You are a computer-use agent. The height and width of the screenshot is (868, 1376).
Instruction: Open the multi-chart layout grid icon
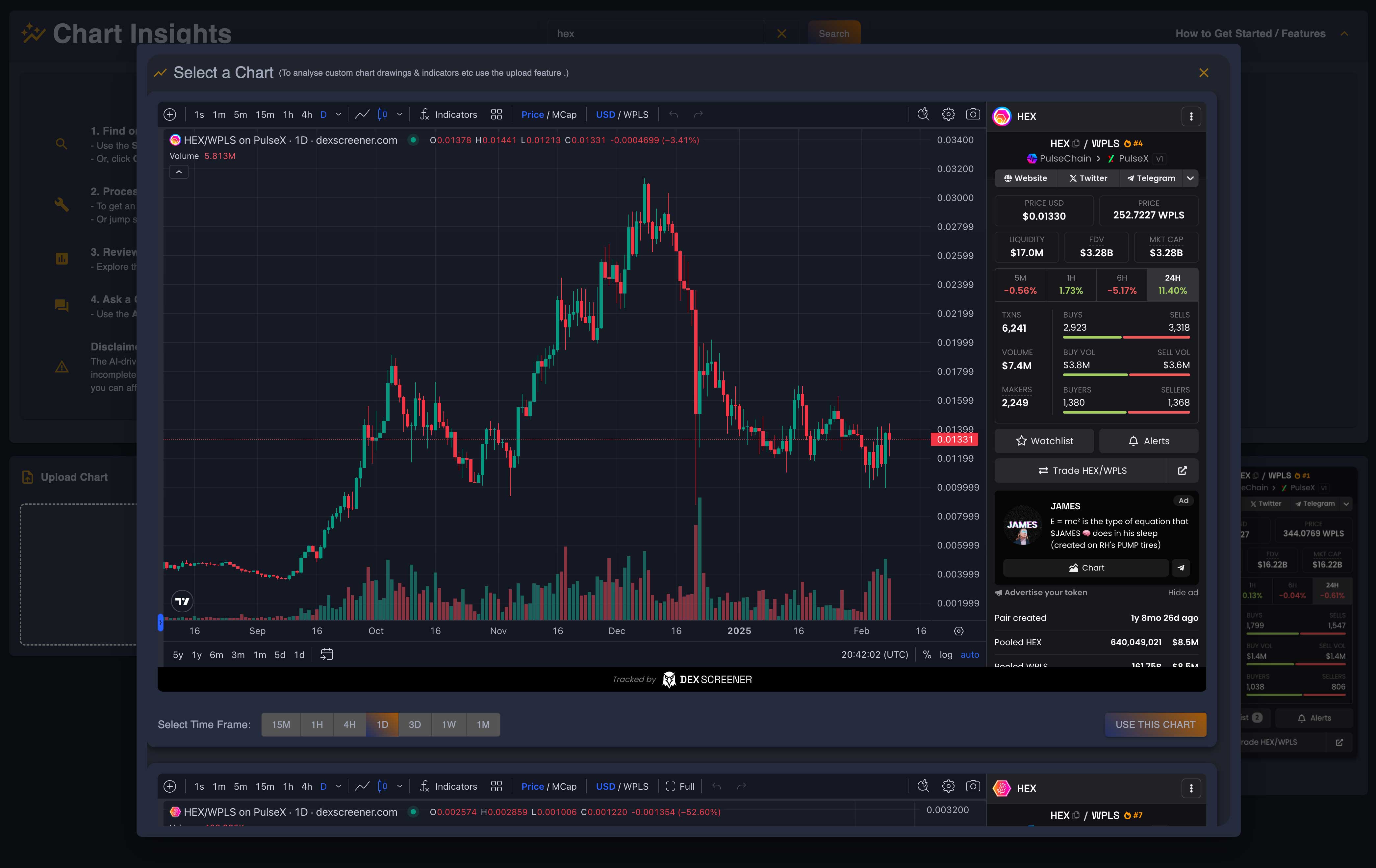pyautogui.click(x=496, y=114)
